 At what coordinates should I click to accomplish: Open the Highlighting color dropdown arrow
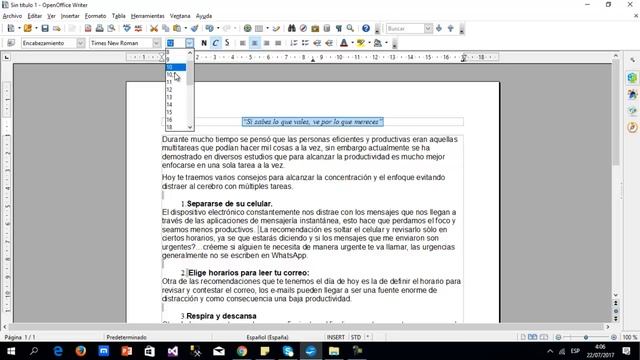pyautogui.click(x=369, y=43)
